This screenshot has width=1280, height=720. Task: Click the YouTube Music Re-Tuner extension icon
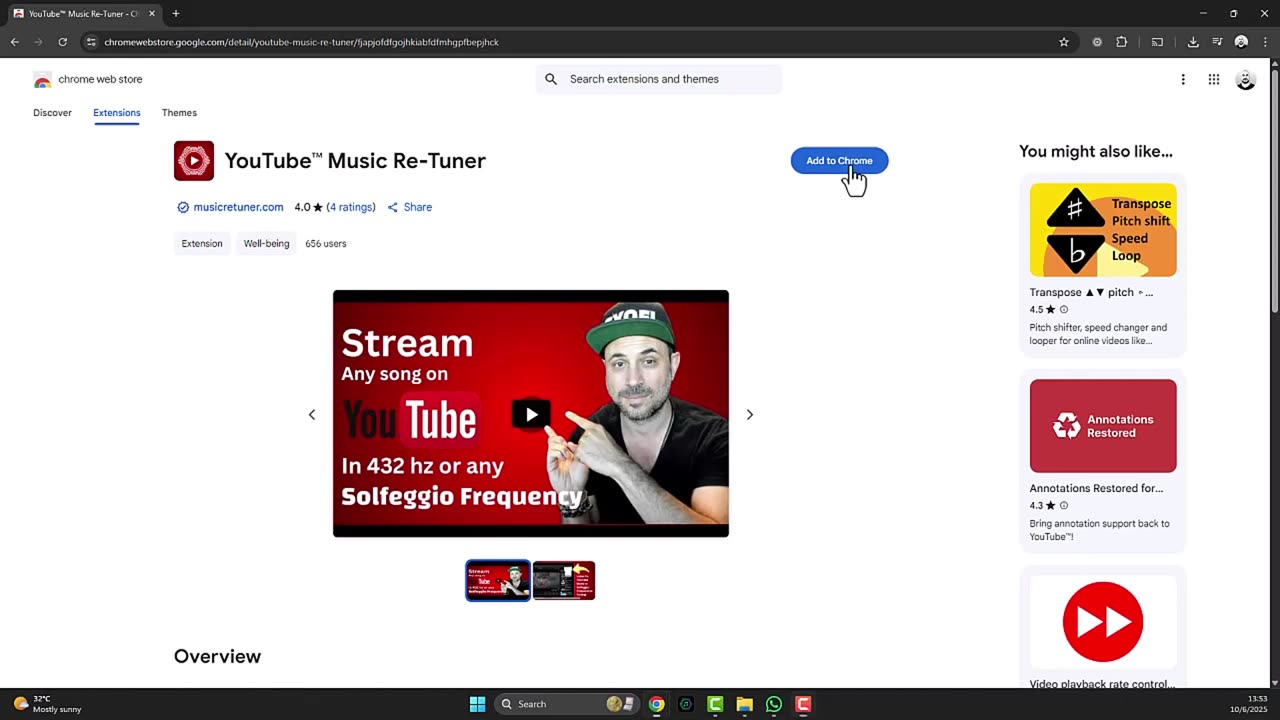coord(194,161)
